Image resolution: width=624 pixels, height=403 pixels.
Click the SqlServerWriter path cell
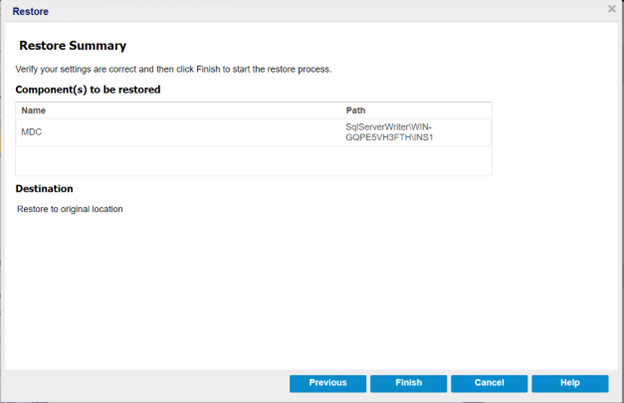tap(389, 132)
